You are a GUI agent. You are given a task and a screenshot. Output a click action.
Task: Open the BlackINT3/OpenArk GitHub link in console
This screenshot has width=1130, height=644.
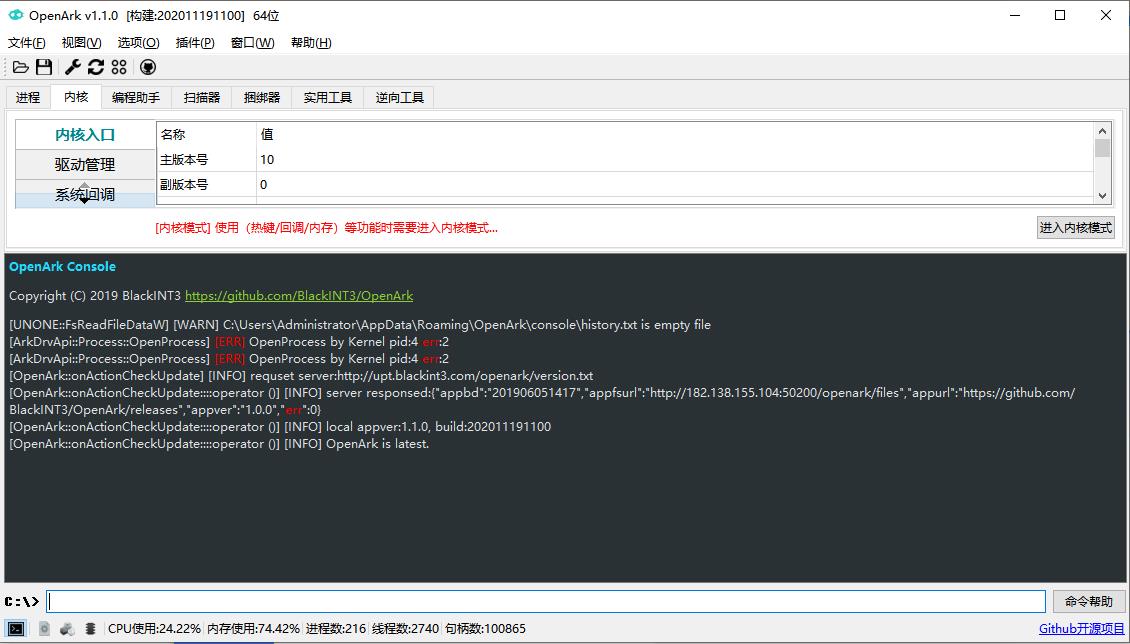pos(299,296)
